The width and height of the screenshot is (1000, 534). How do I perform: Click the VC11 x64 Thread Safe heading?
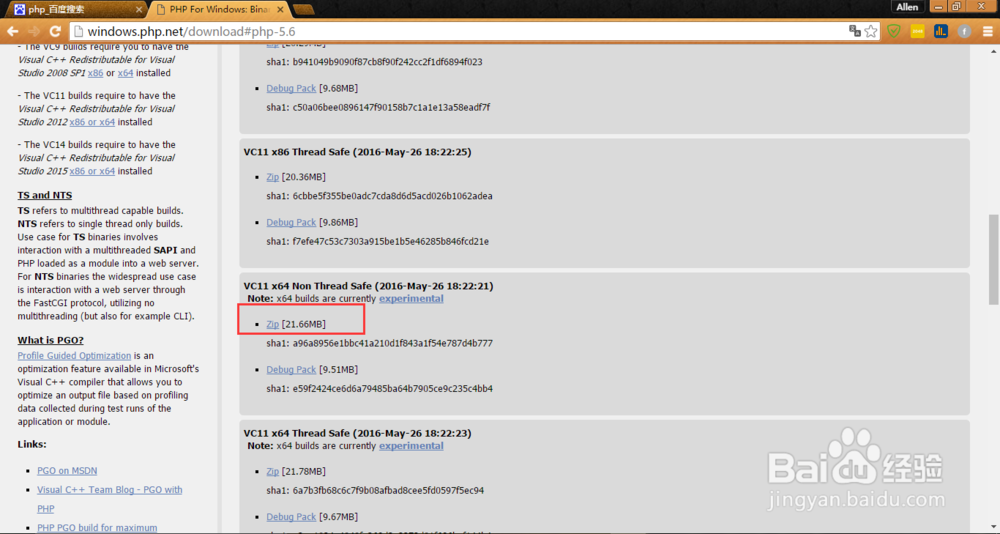[357, 433]
